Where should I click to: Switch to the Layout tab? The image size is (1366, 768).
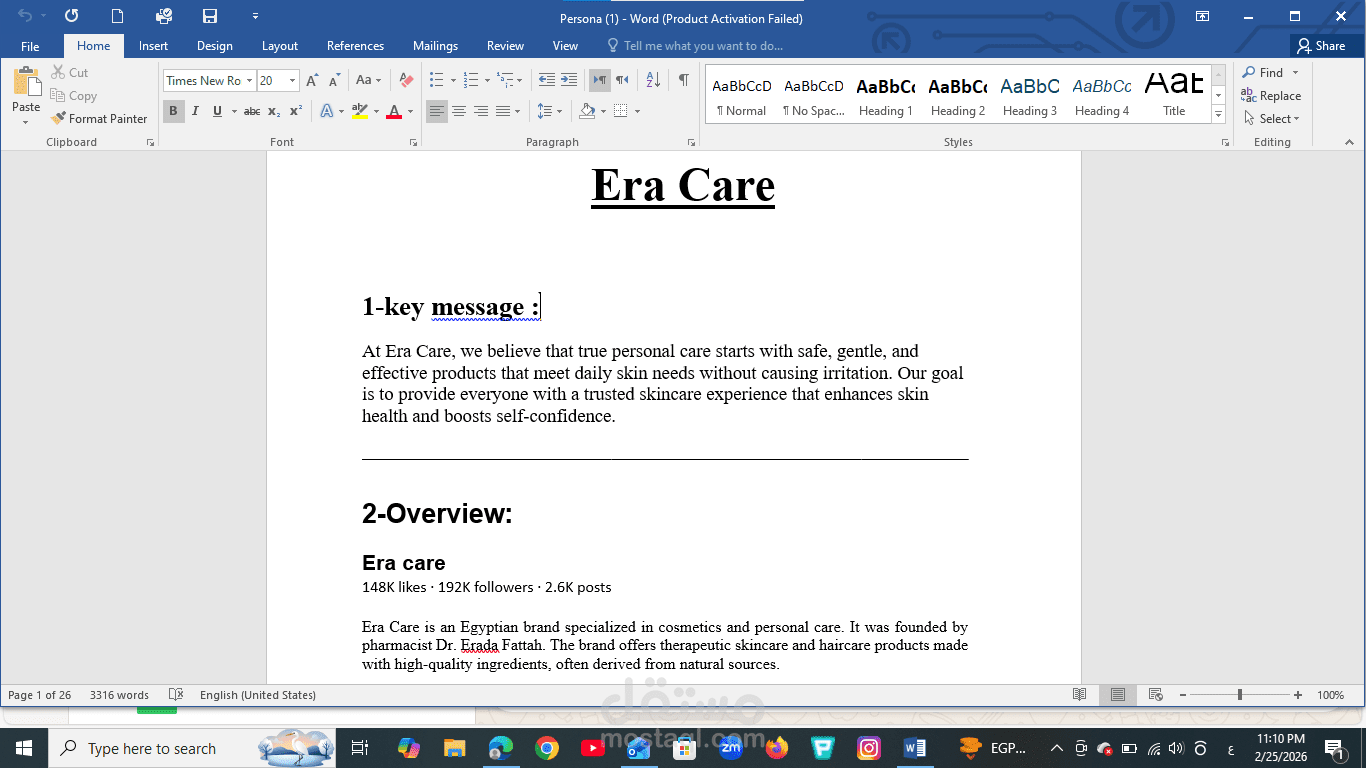pyautogui.click(x=280, y=46)
